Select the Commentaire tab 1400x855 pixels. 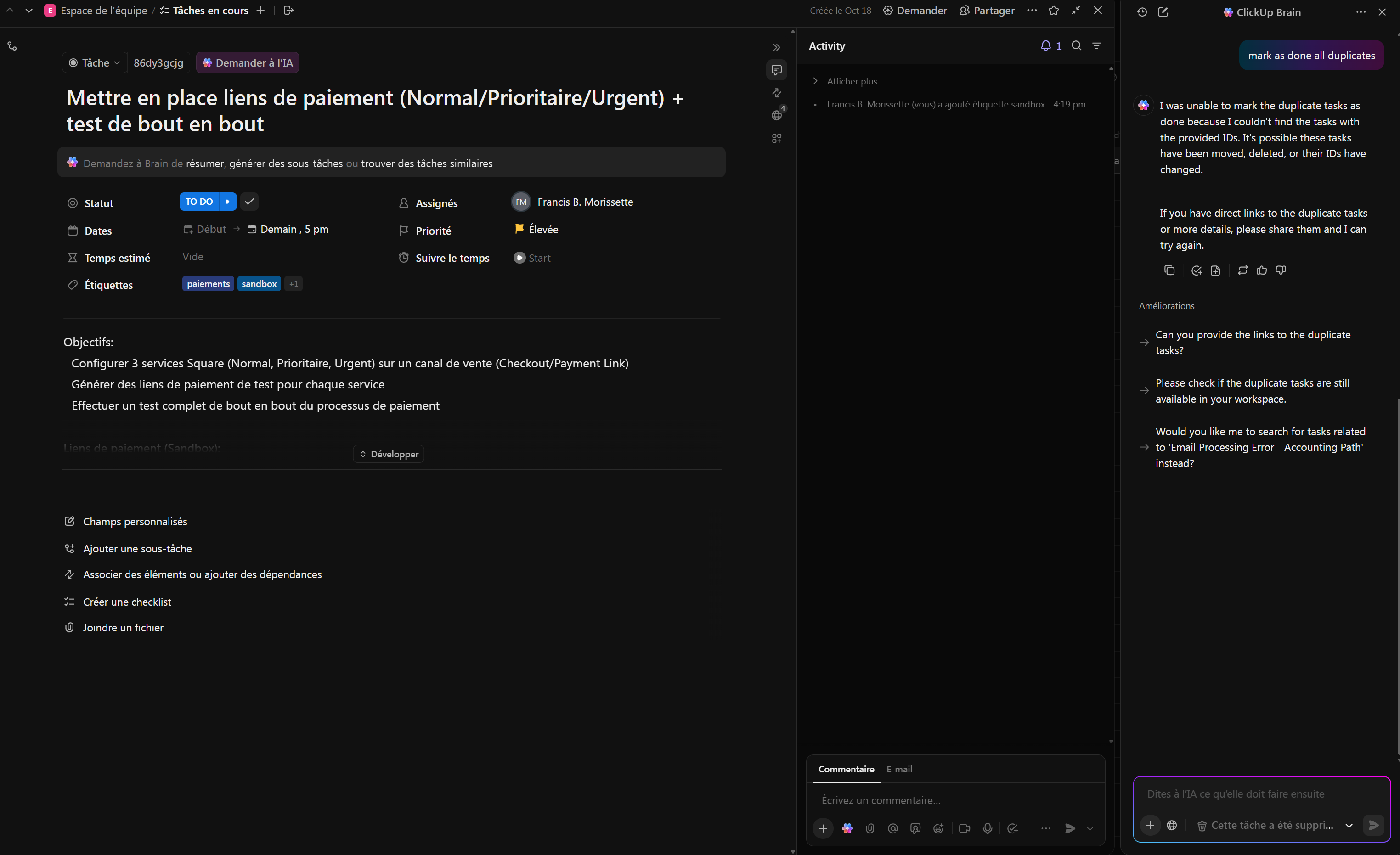tap(846, 769)
